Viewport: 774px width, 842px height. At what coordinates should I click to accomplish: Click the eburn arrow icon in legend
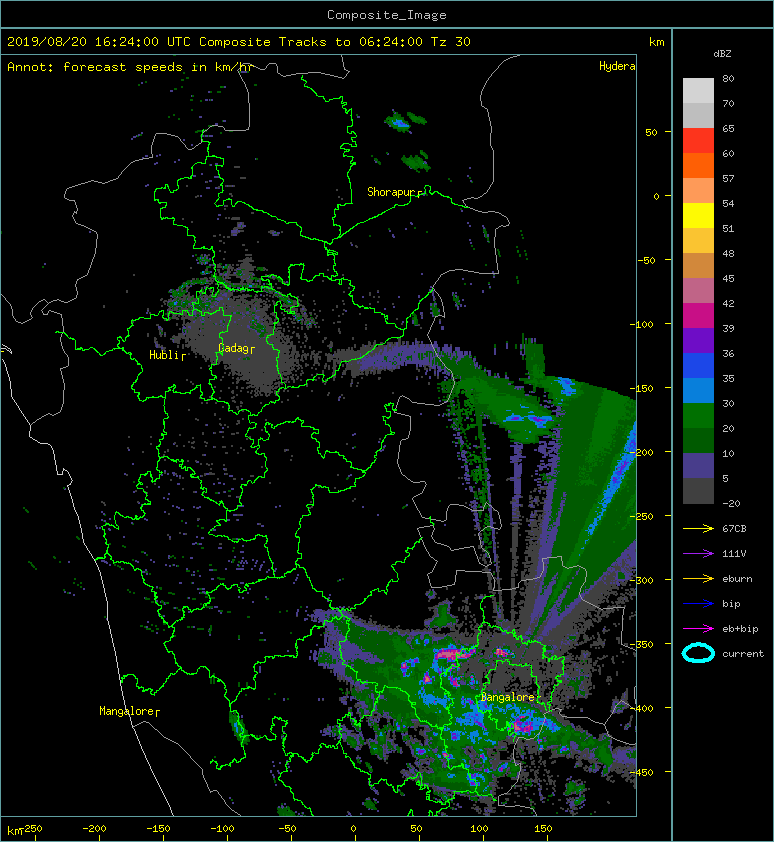pos(698,579)
